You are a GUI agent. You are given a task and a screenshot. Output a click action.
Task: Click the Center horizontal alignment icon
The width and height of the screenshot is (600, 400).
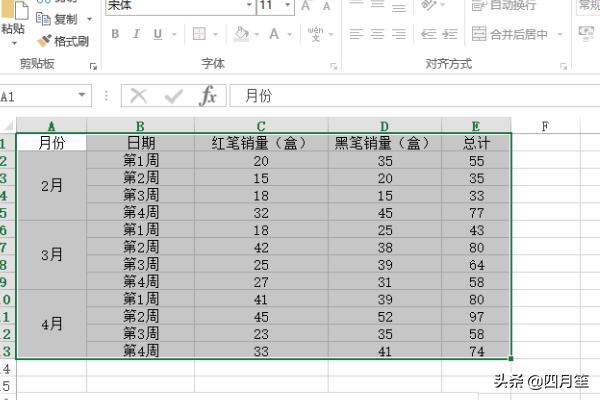[377, 34]
